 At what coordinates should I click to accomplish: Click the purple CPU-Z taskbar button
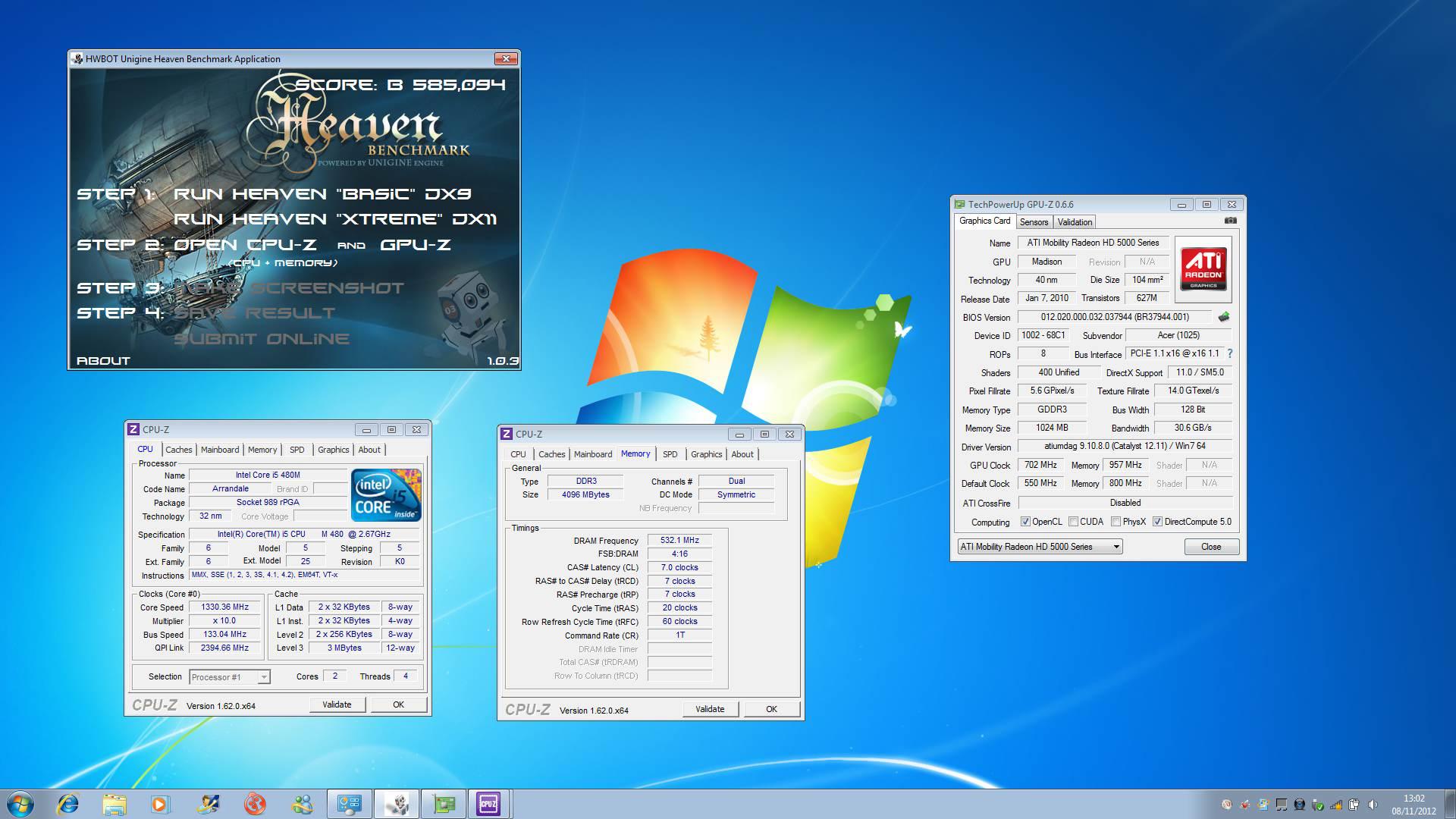coord(488,804)
